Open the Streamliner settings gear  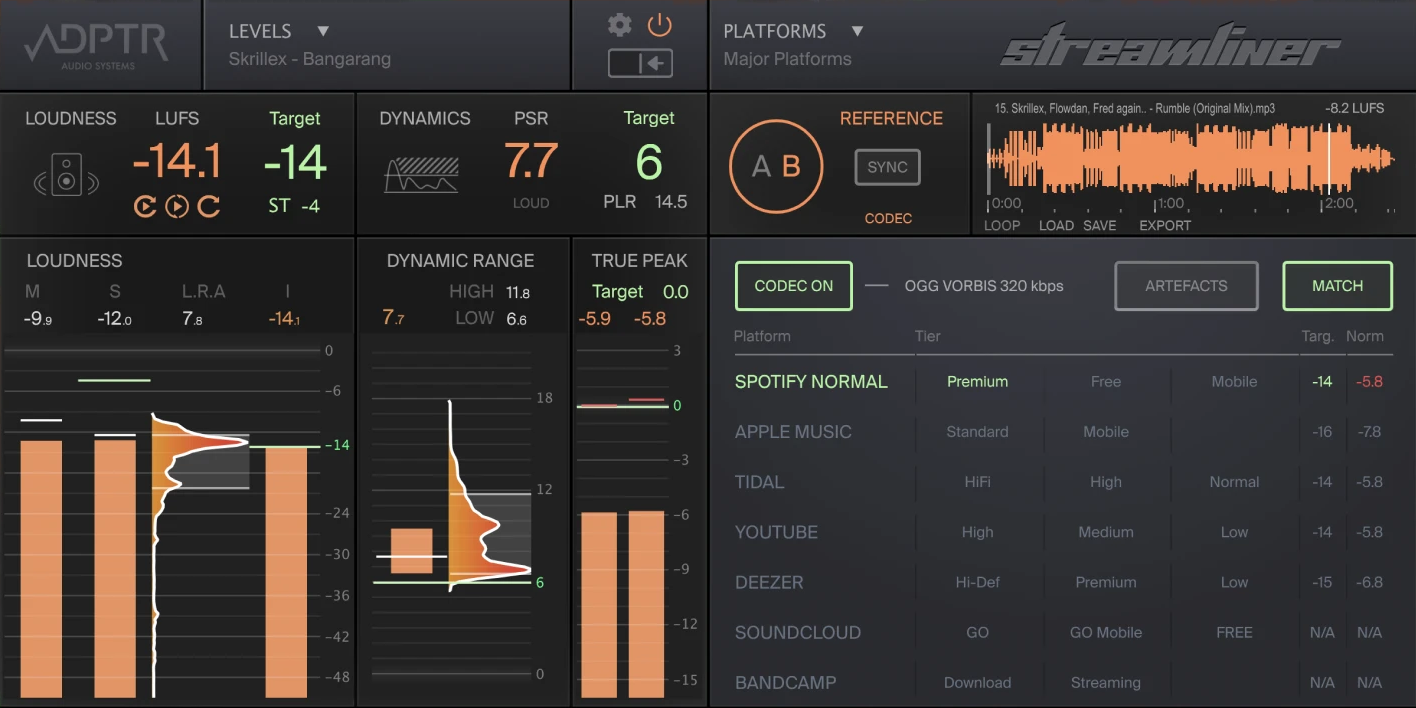pos(618,25)
